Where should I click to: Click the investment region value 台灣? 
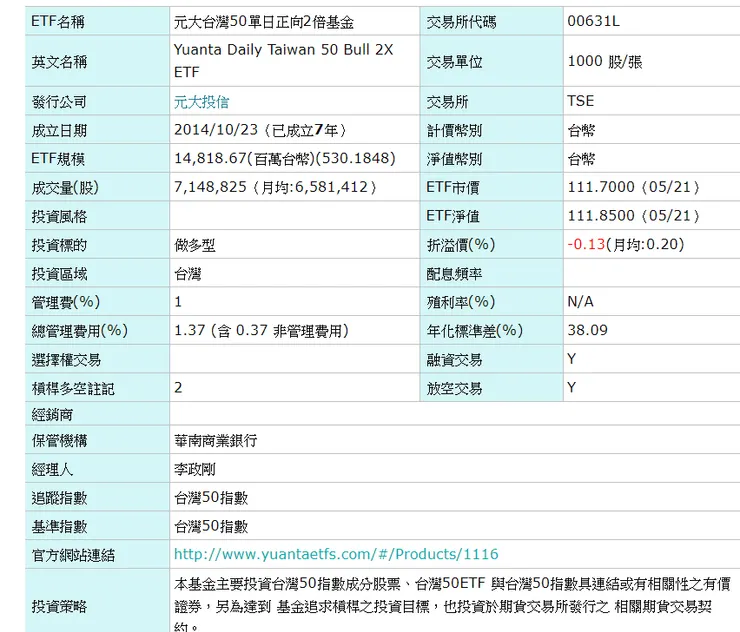187,274
